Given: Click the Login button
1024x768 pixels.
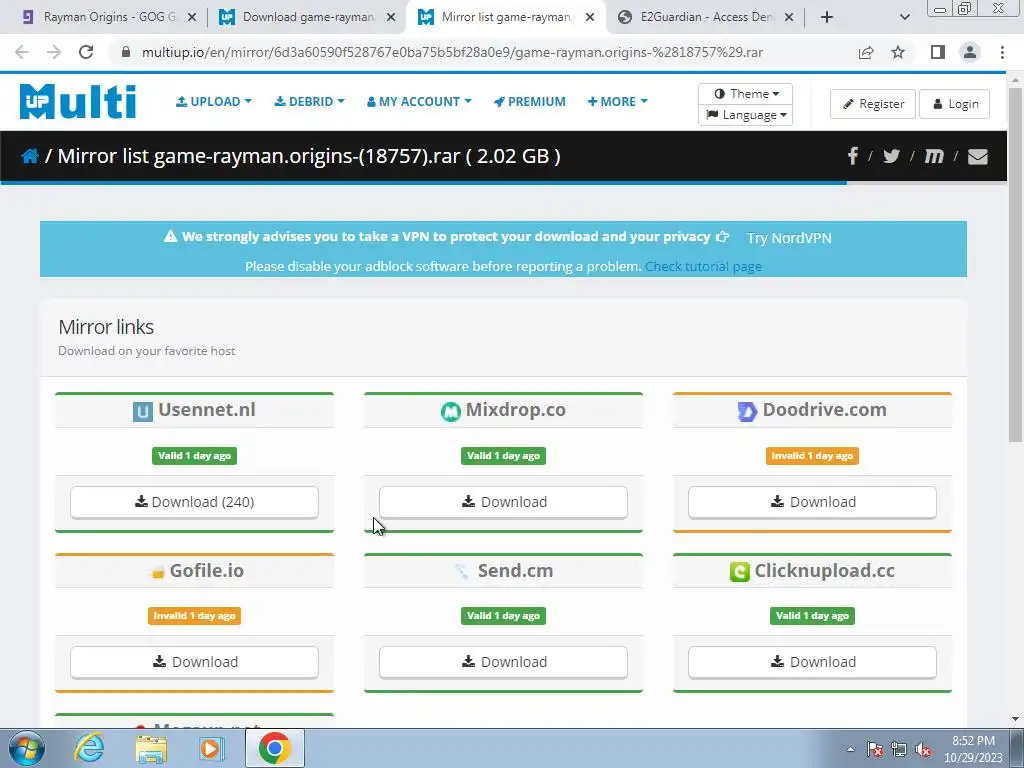Looking at the screenshot, I should pyautogui.click(x=954, y=104).
